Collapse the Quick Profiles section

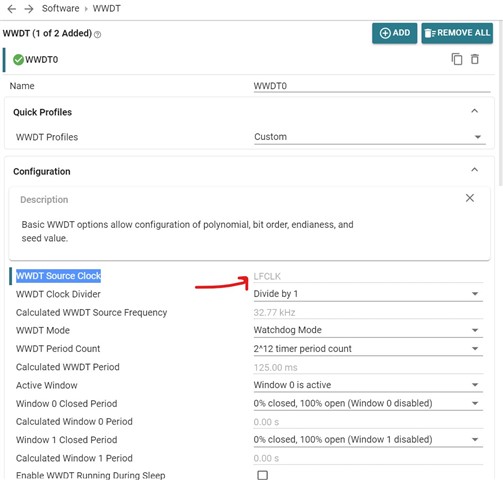tap(475, 111)
